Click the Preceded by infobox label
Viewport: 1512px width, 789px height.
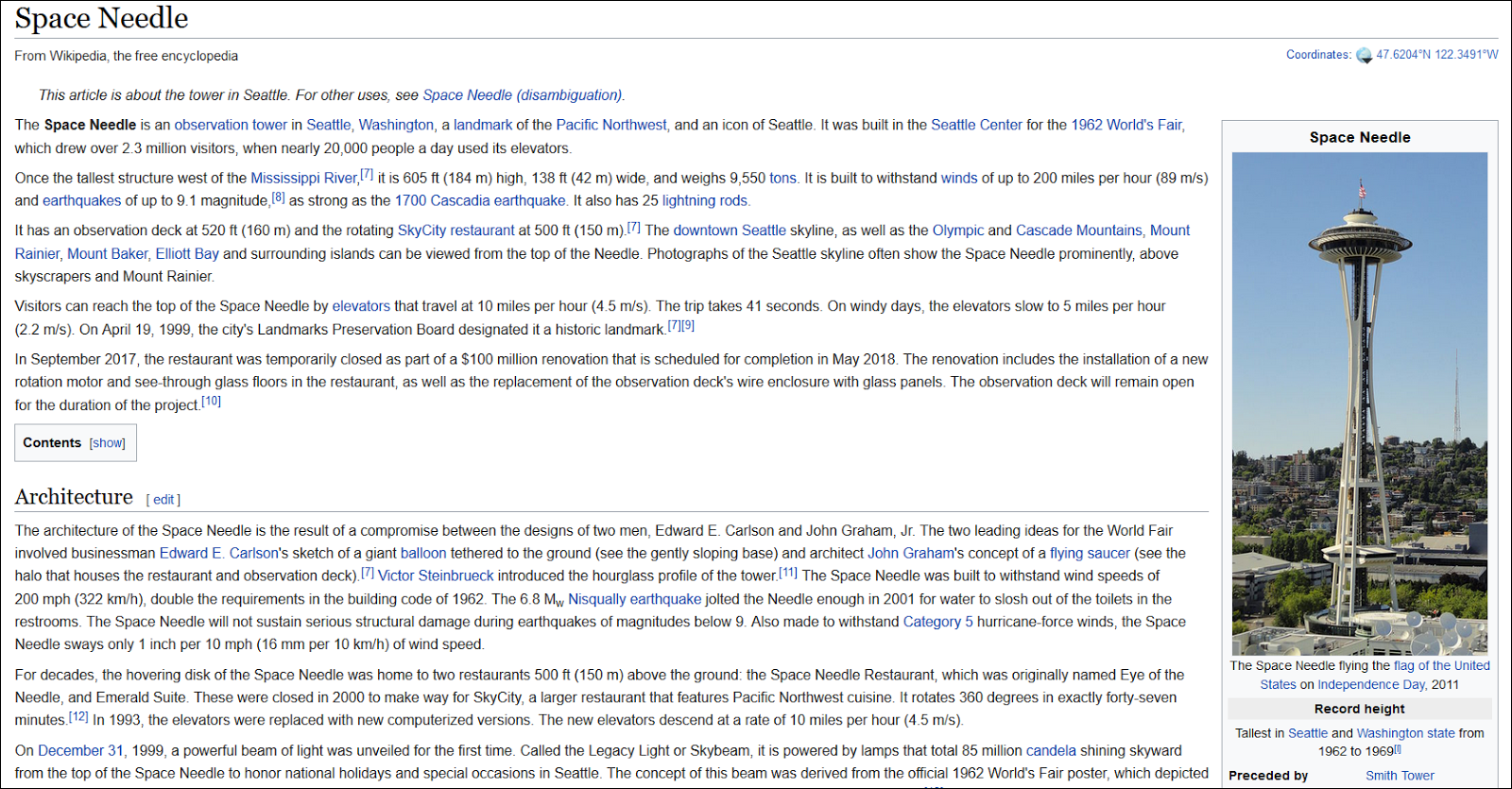point(1268,776)
